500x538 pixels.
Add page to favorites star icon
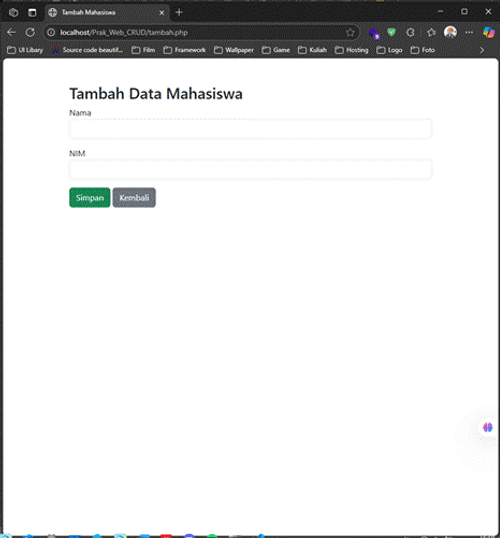350,33
